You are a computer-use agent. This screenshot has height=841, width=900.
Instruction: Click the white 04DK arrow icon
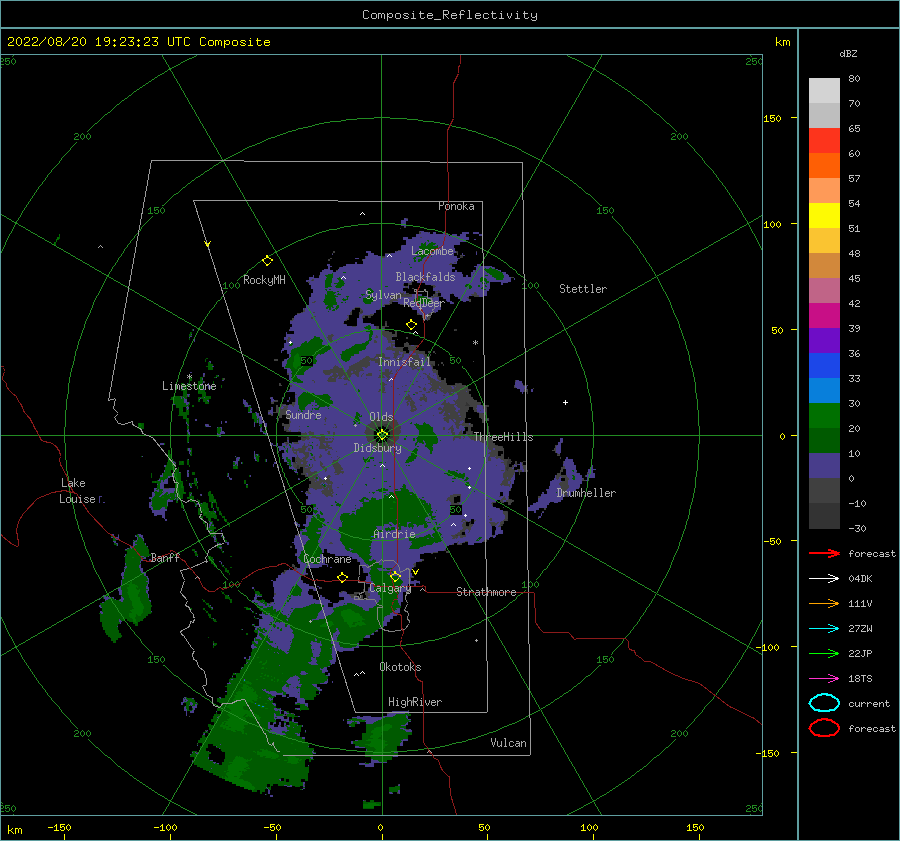pos(824,579)
